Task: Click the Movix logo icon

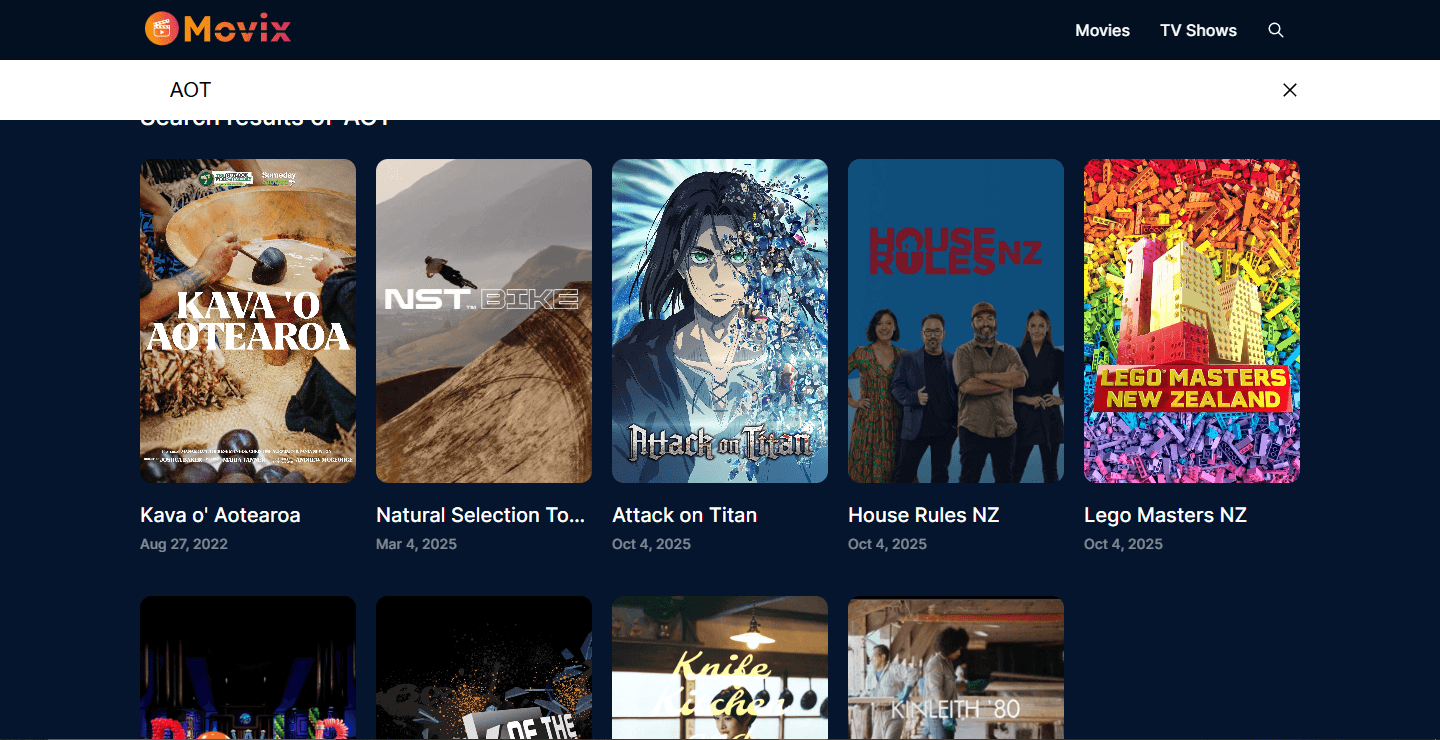Action: click(x=161, y=28)
